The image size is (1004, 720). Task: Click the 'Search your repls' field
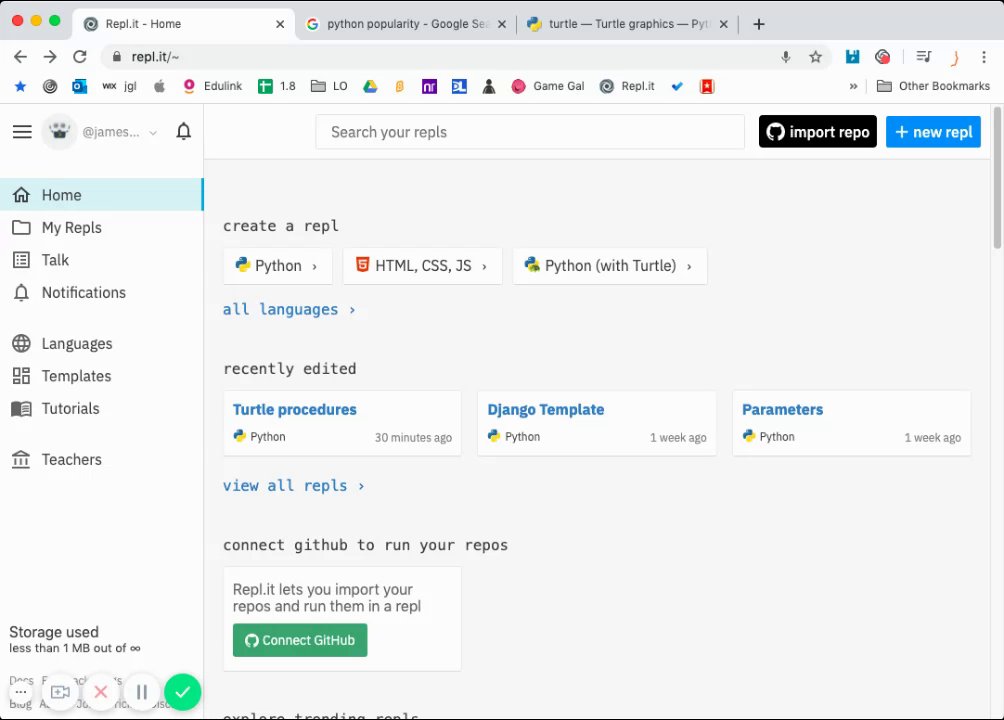pyautogui.click(x=529, y=132)
